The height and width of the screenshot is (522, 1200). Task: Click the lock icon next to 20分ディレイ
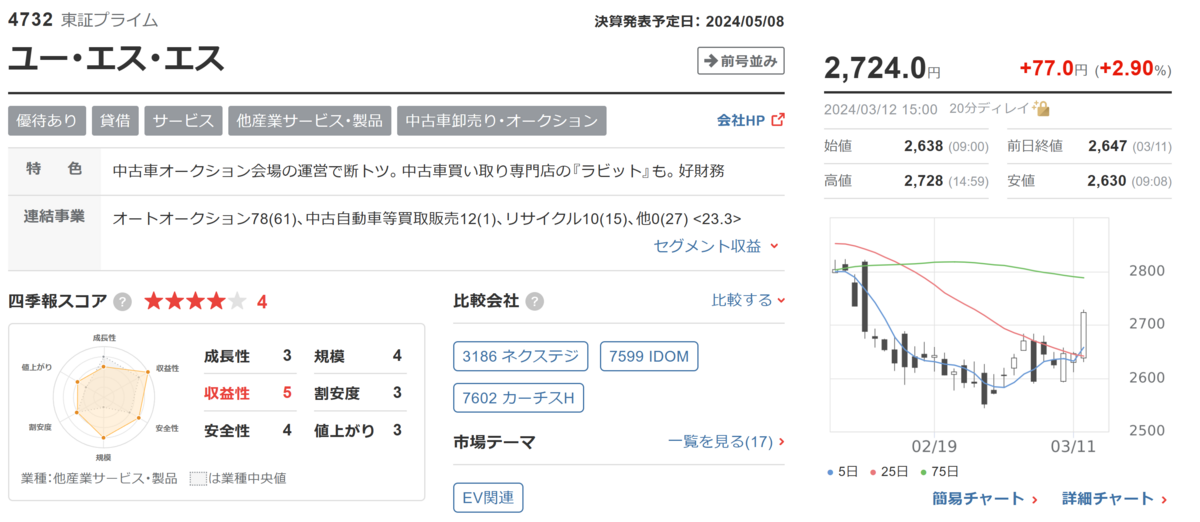1042,109
